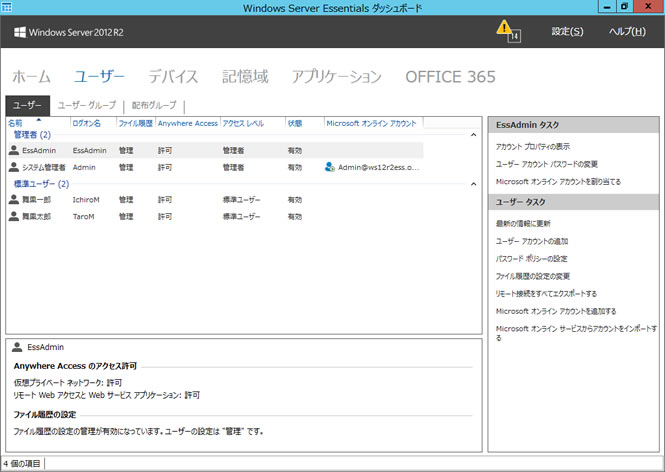Collapse the 管理者 (2) group
The image size is (665, 472).
[474, 135]
